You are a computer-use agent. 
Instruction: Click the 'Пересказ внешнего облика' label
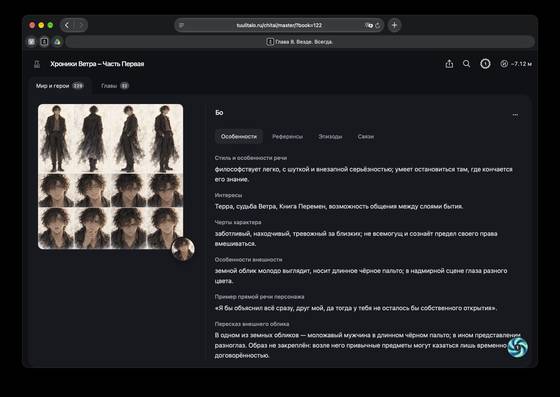252,324
